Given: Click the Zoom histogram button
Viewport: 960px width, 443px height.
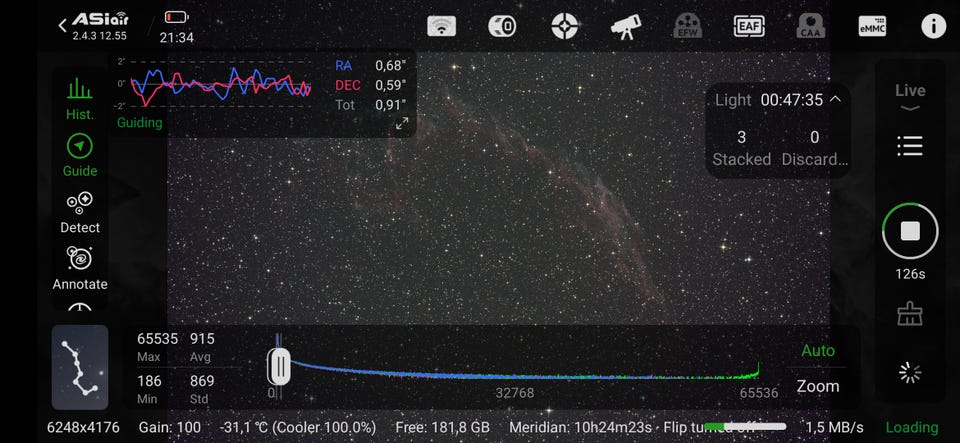Looking at the screenshot, I should click(x=817, y=386).
